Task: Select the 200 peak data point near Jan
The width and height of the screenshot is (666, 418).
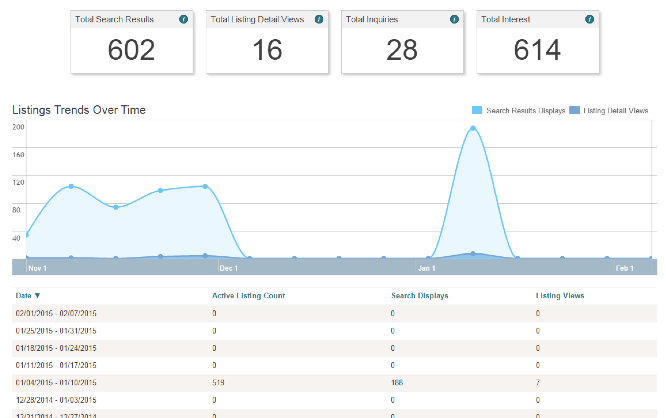Action: 473,128
